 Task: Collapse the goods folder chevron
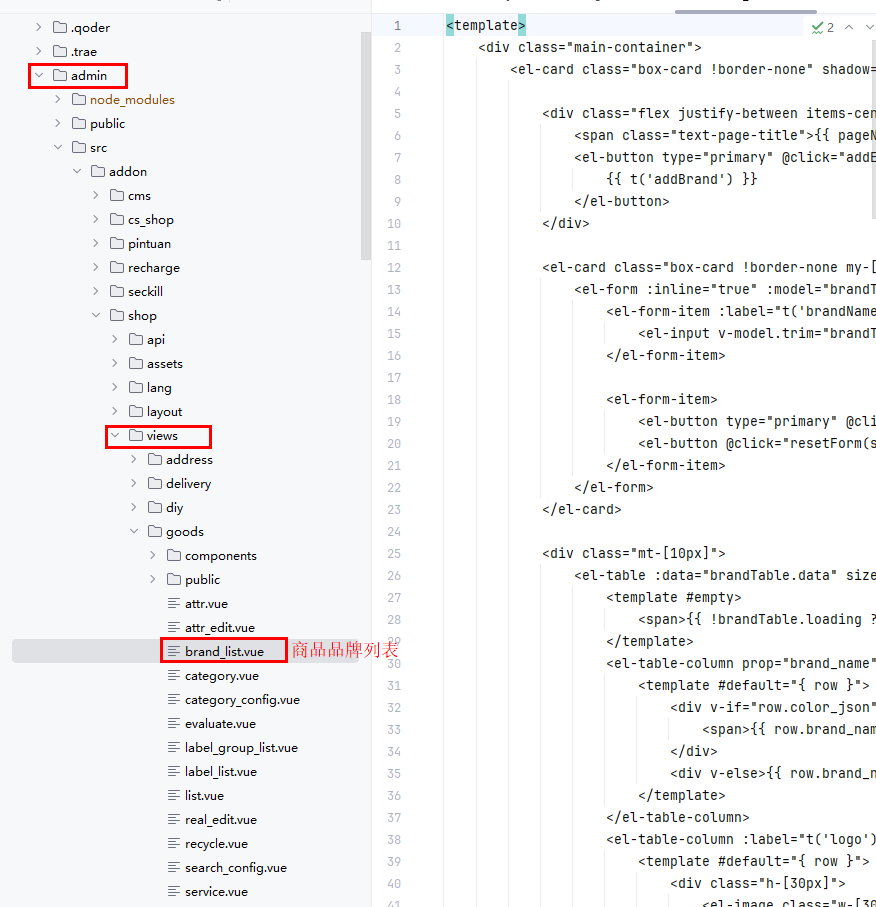pos(134,532)
